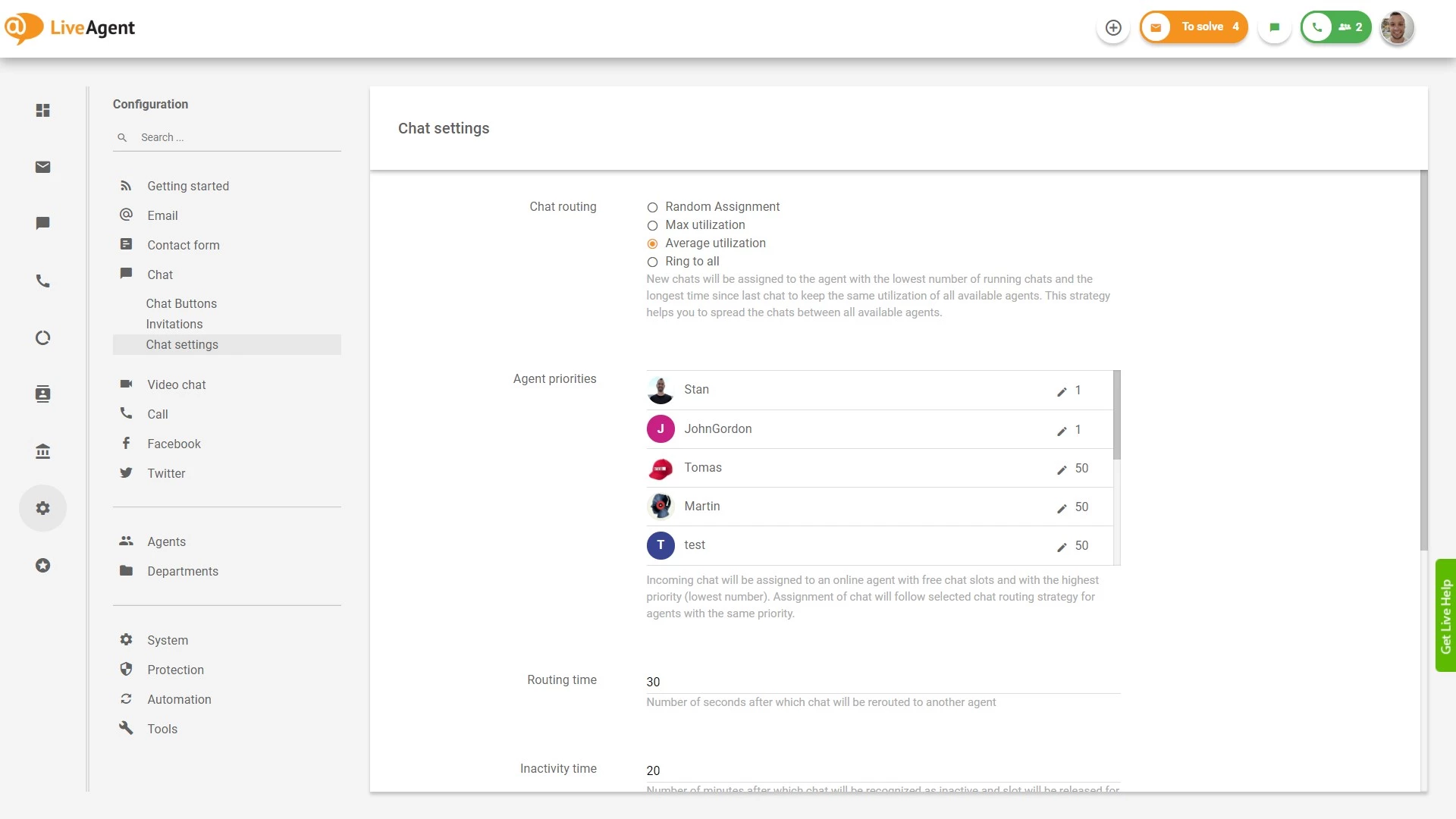Open the Invitations settings page
Screen dimensions: 1456x819
(x=174, y=324)
